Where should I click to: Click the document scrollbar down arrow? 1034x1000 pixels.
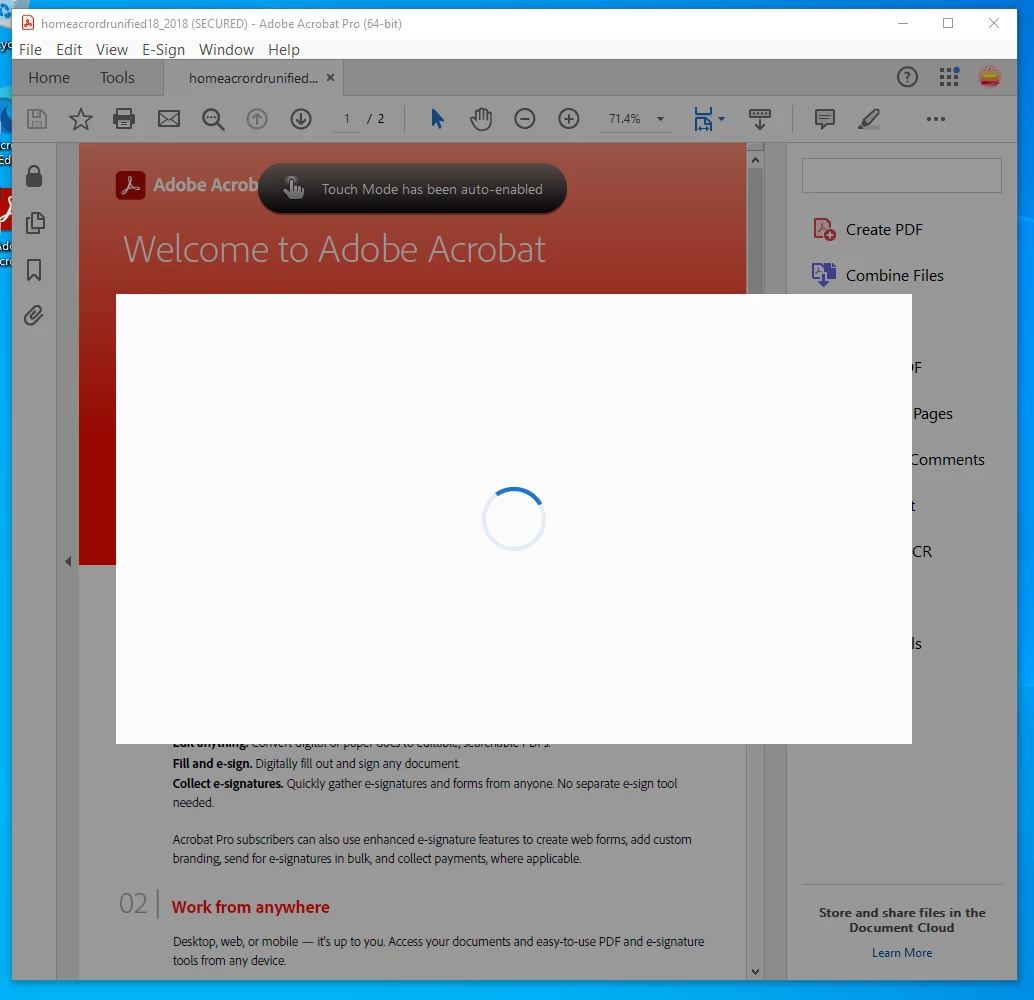[756, 972]
